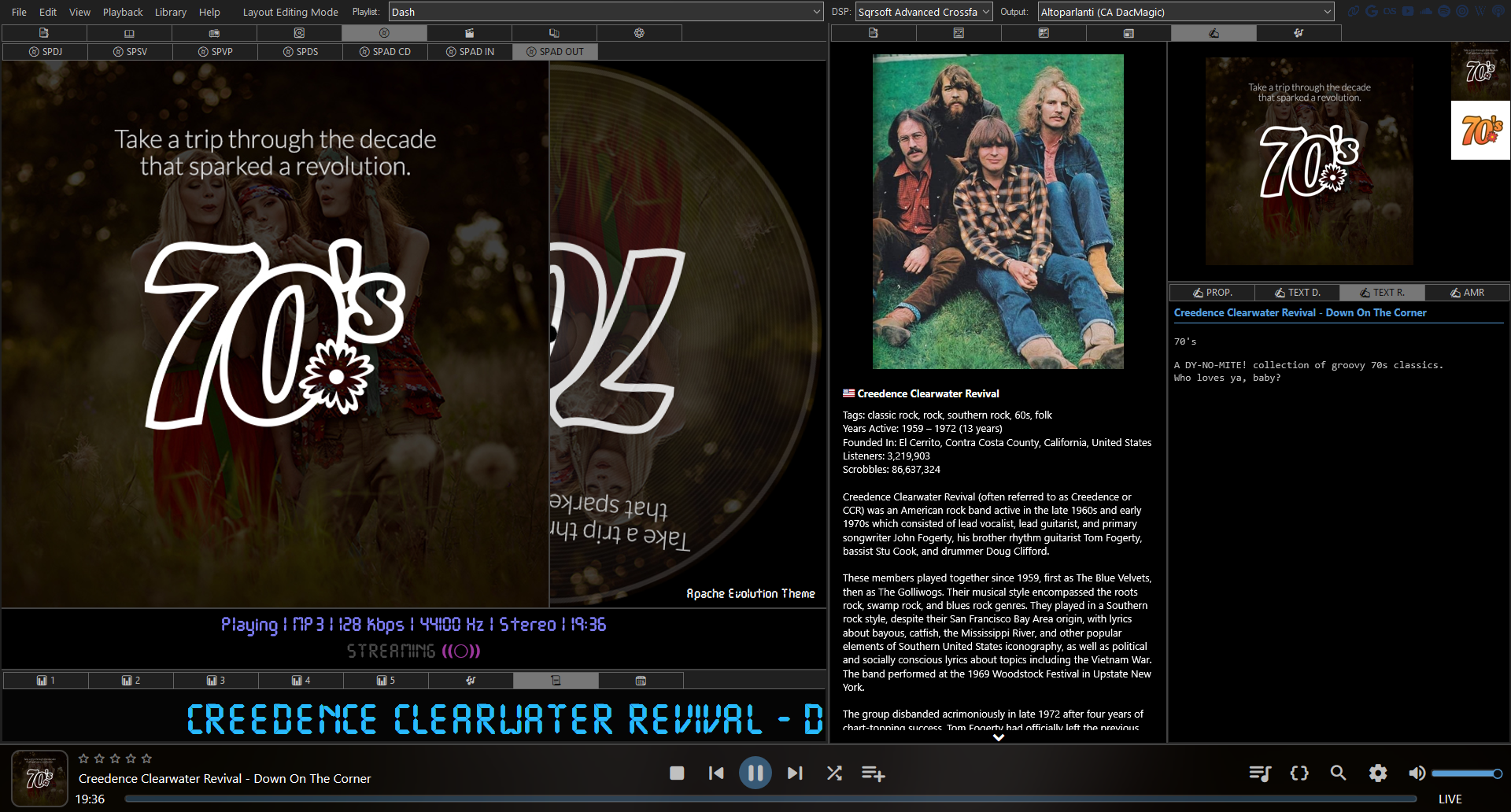Switch to the SPDJ tab
1511x812 pixels.
pyautogui.click(x=45, y=51)
